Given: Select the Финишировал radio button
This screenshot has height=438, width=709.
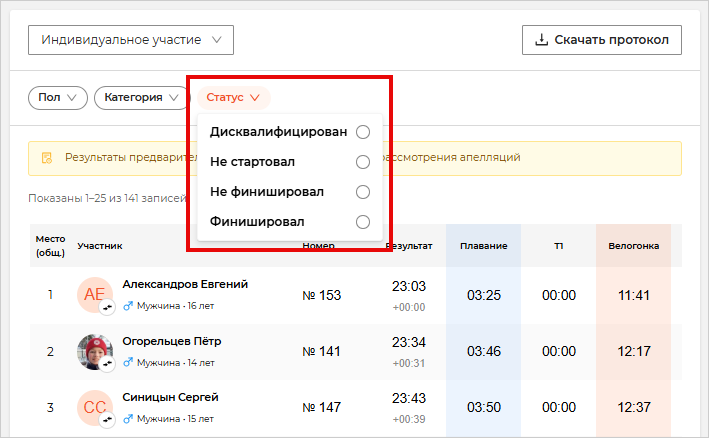Looking at the screenshot, I should click(363, 222).
